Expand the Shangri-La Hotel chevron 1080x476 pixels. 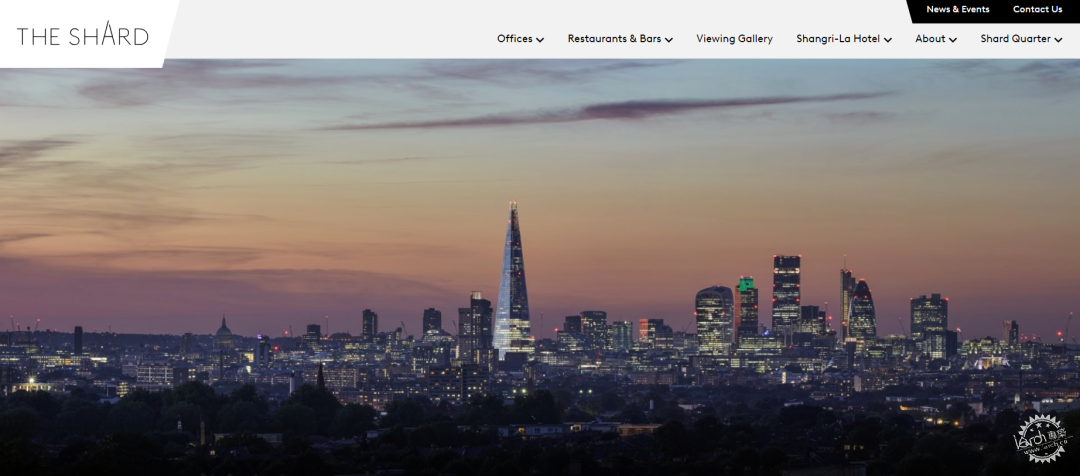pyautogui.click(x=888, y=40)
